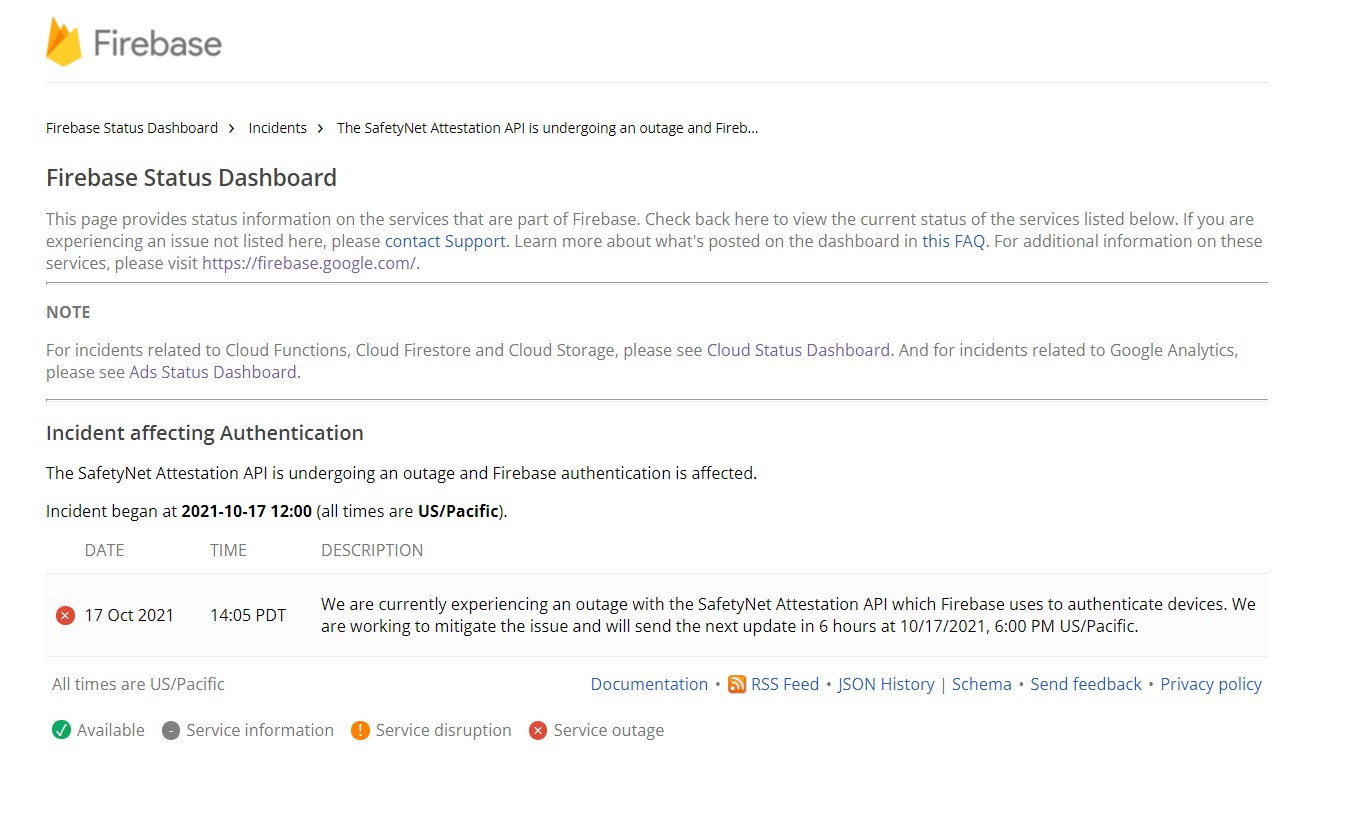Click the Incident affecting Authentication heading
The height and width of the screenshot is (832, 1367).
tap(205, 433)
